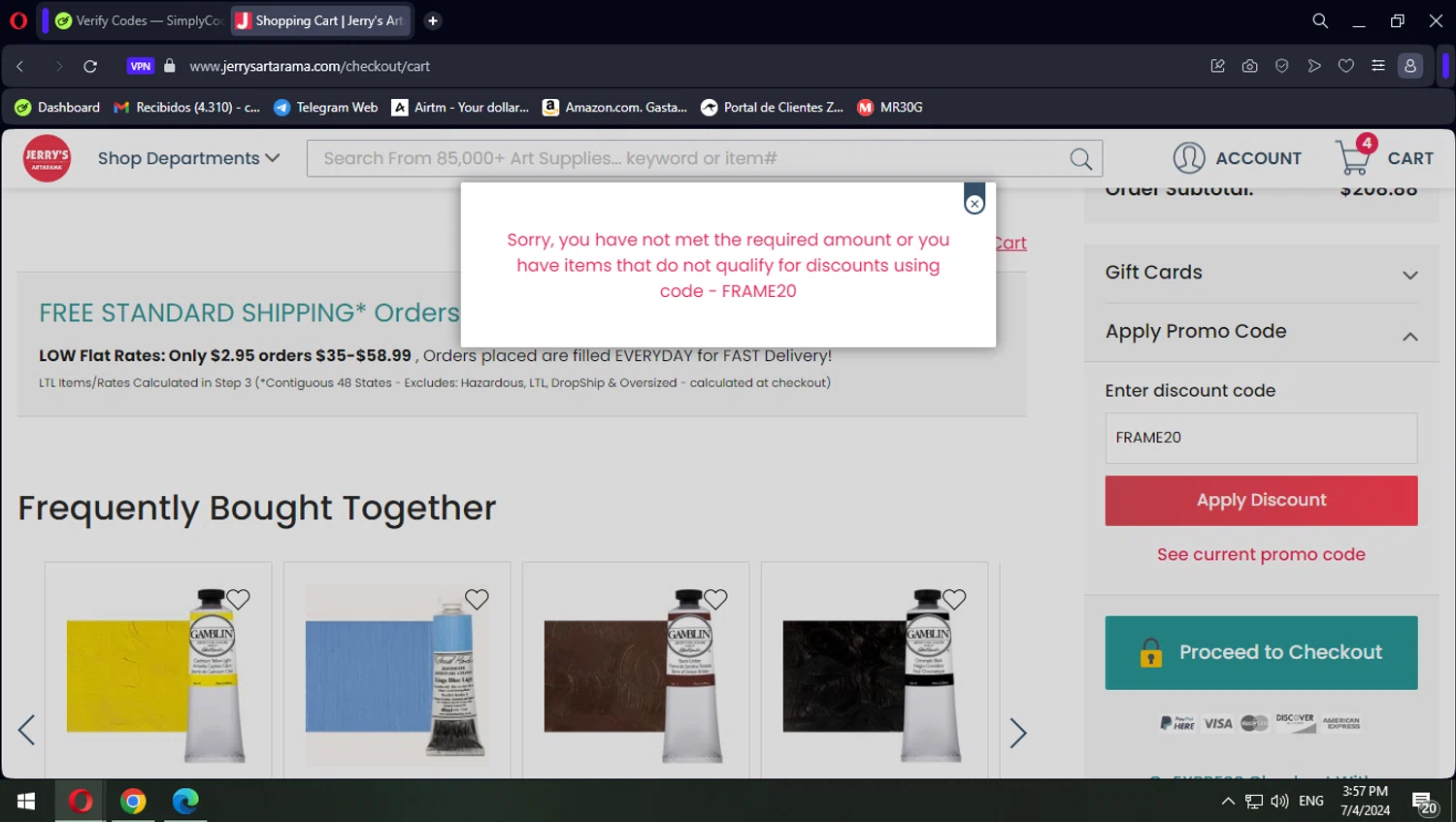Open the brown Gamblin paint thumbnail
Screen dimensions: 1456x822
tap(635, 674)
